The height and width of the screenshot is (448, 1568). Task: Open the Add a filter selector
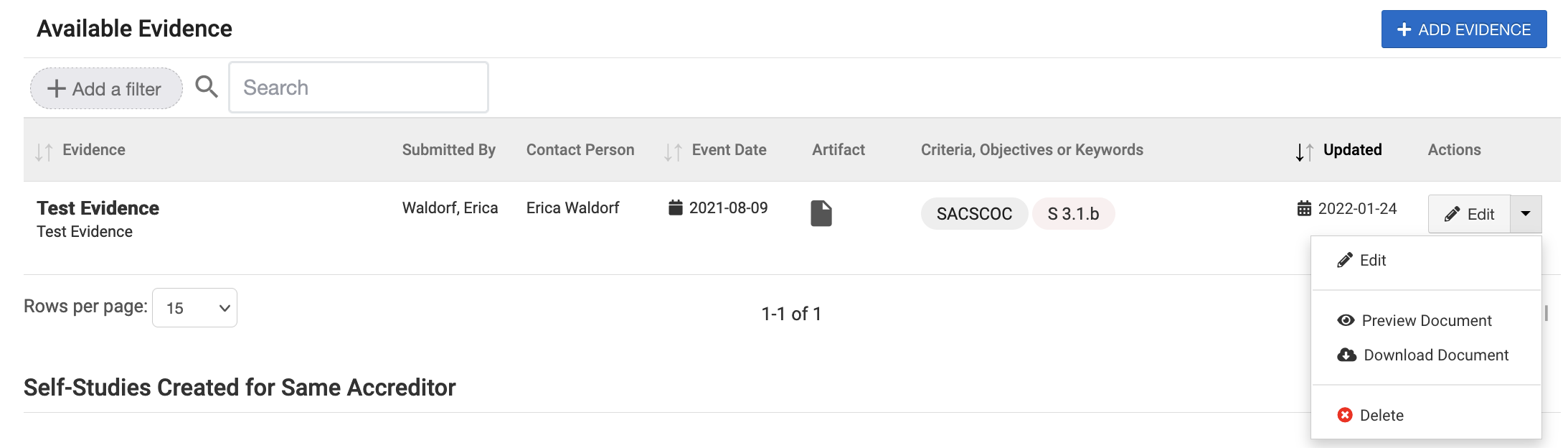pos(106,88)
